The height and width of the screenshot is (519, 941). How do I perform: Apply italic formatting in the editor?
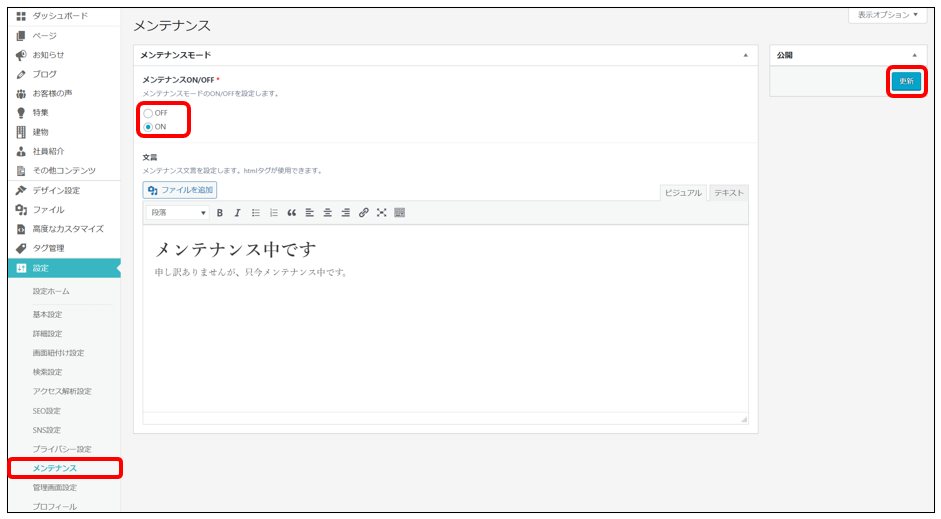point(237,213)
